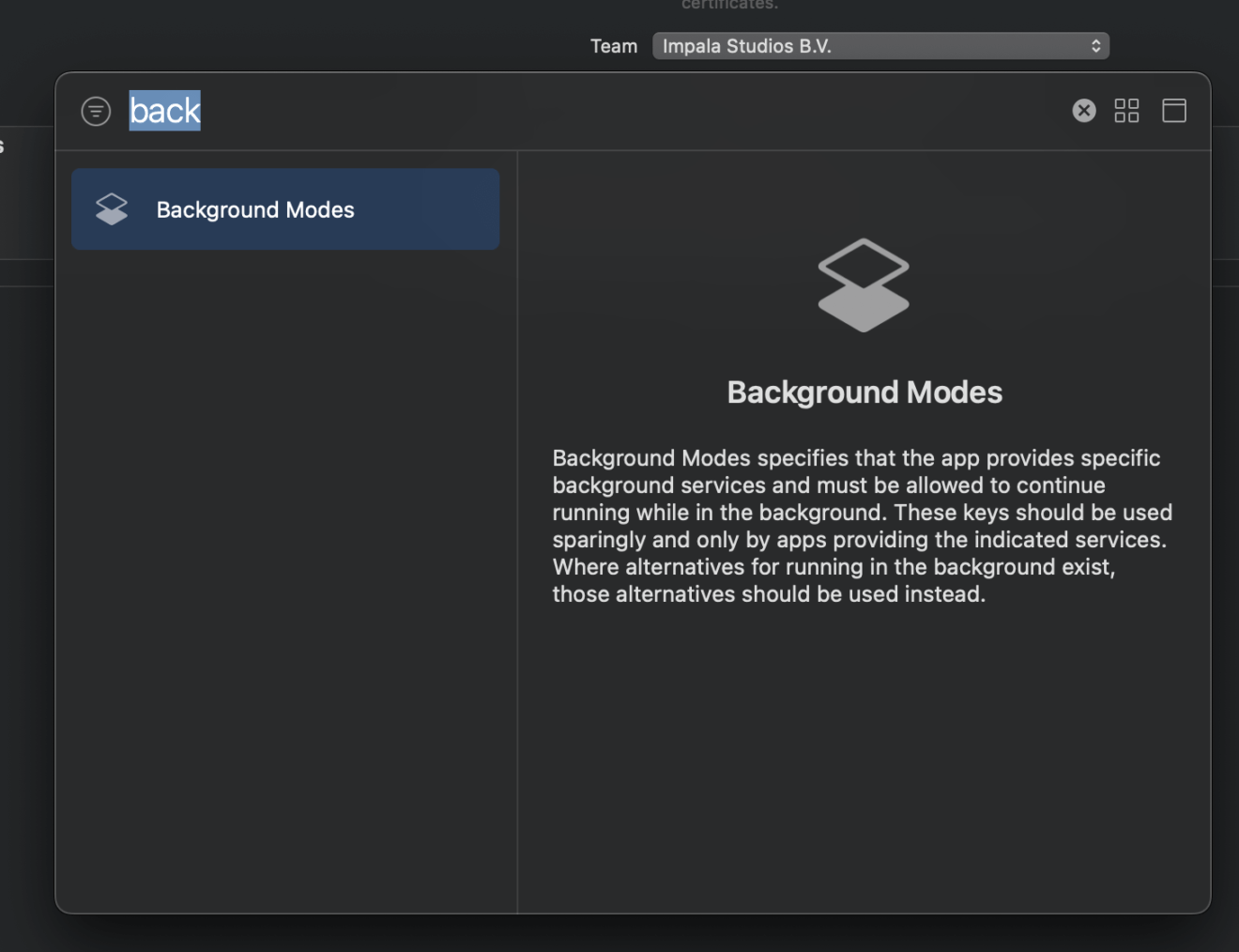1239x952 pixels.
Task: Click the large Background Modes icon in detail pane
Action: [864, 284]
